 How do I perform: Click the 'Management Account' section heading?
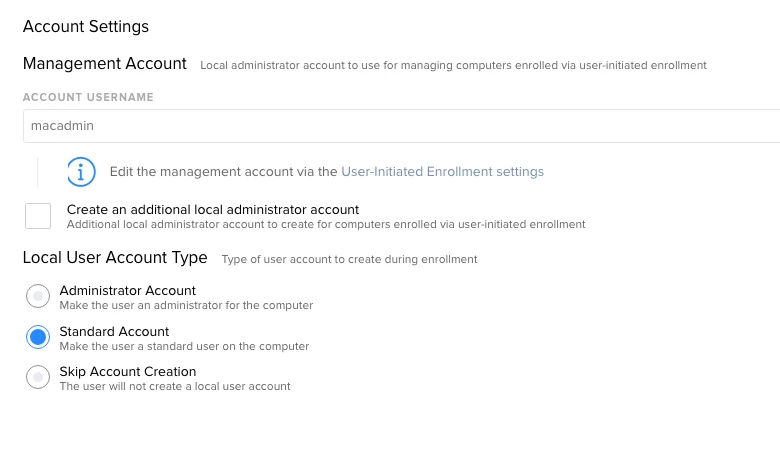pos(104,64)
